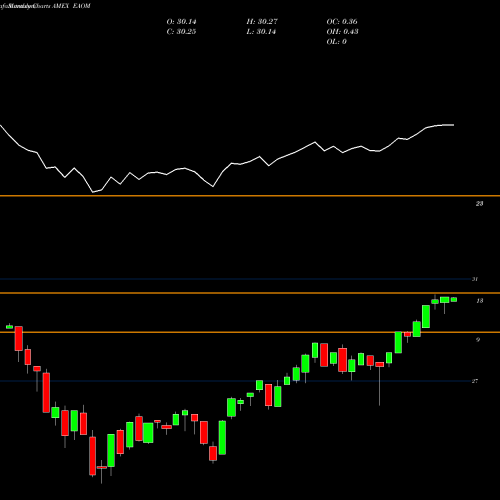This screenshot has height=500, width=500.
Task: Select the OC: 0.36 reading
Action: tap(342, 22)
